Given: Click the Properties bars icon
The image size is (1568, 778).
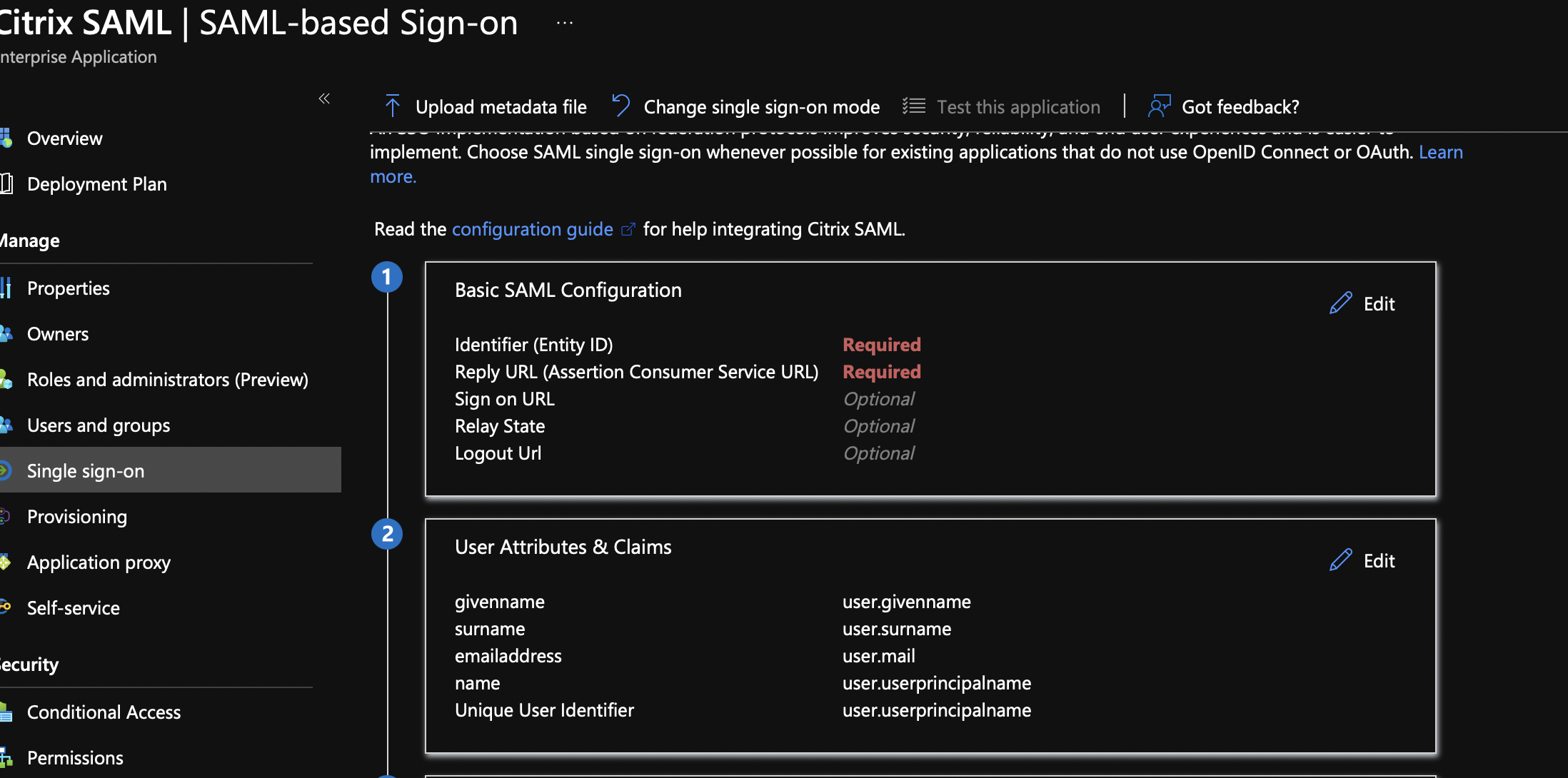Looking at the screenshot, I should click(6, 288).
